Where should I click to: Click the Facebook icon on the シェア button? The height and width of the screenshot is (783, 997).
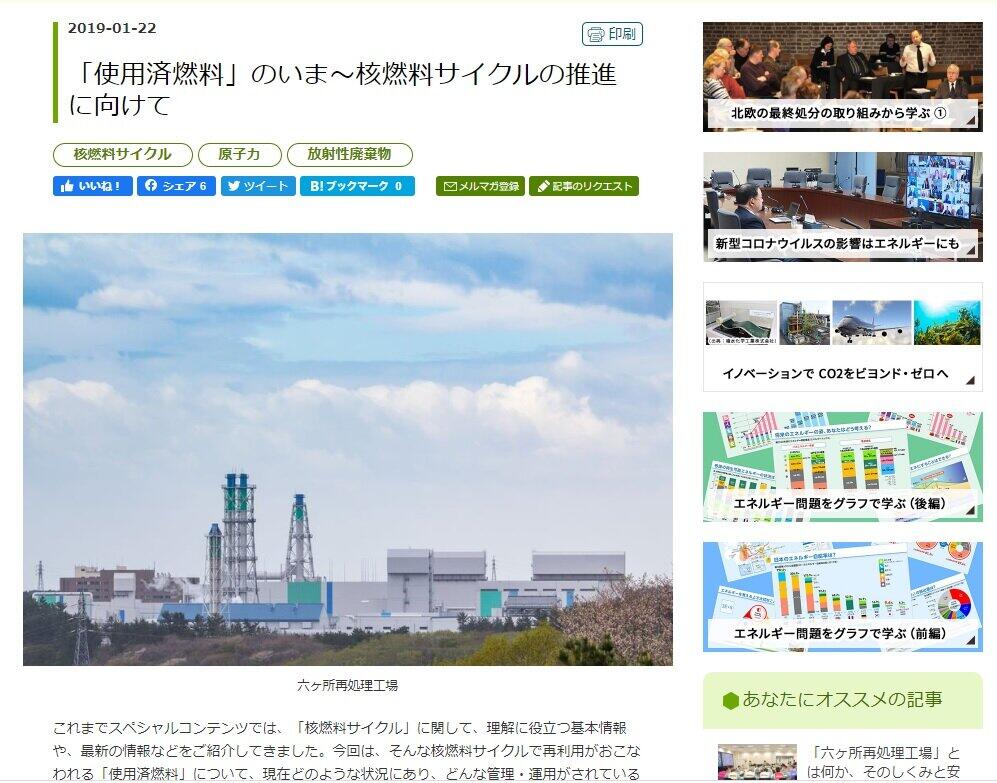[151, 186]
